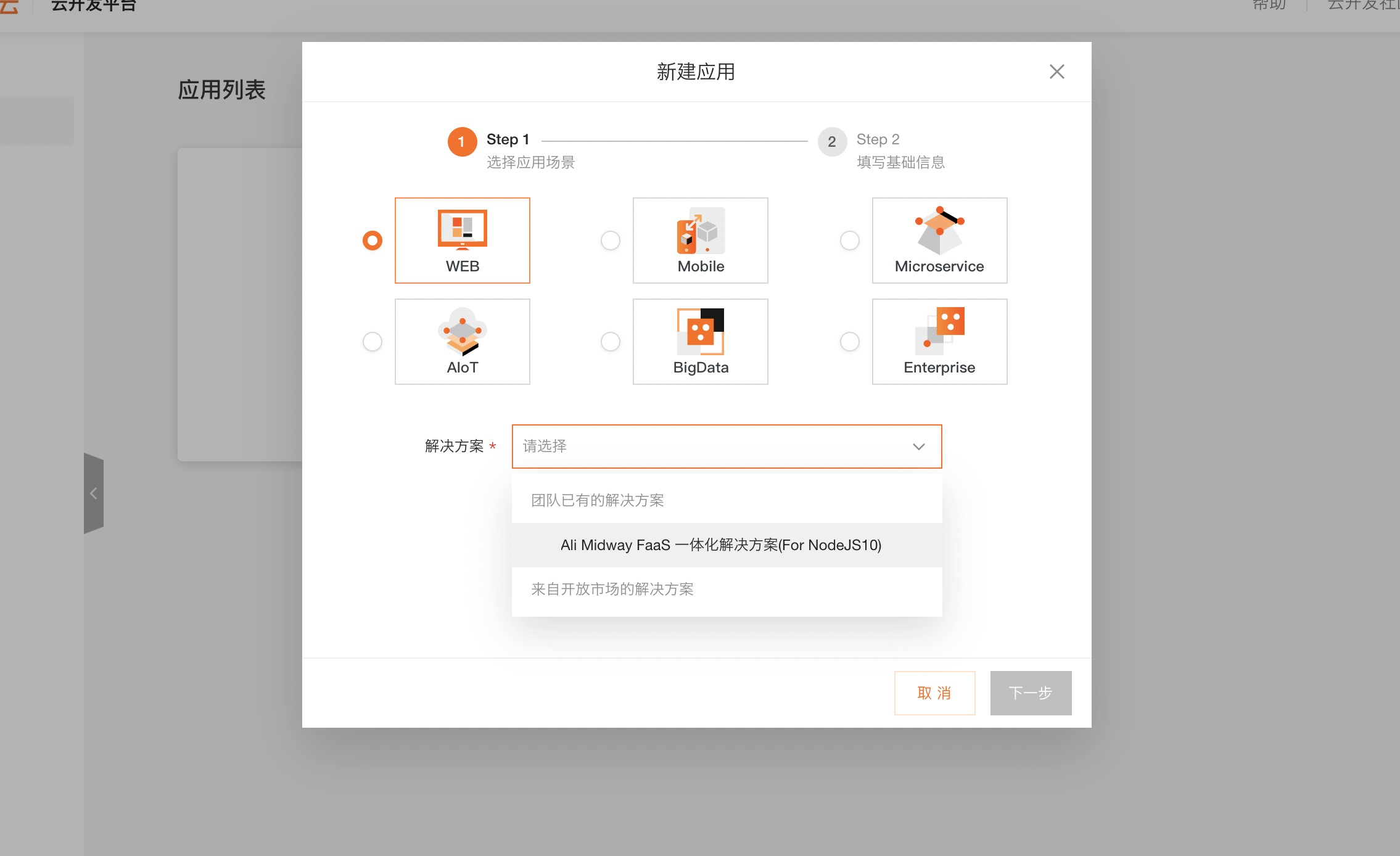Screen dimensions: 1400x856
Task: Collapse sidebar with left arrow handle
Action: point(94,493)
